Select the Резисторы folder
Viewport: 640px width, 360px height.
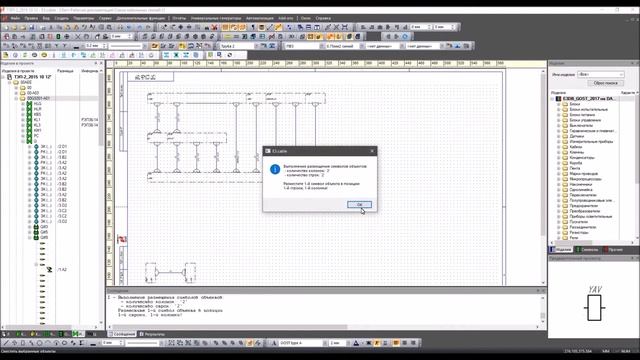tap(579, 232)
